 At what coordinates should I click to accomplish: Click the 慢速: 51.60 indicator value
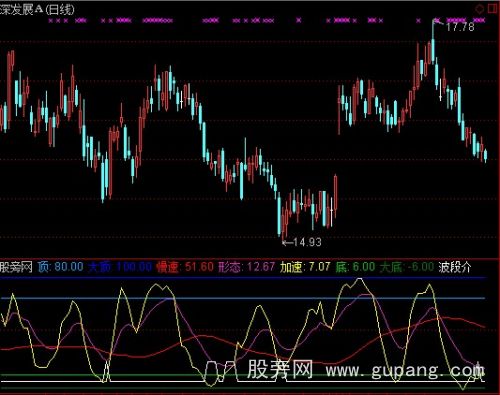click(x=185, y=267)
